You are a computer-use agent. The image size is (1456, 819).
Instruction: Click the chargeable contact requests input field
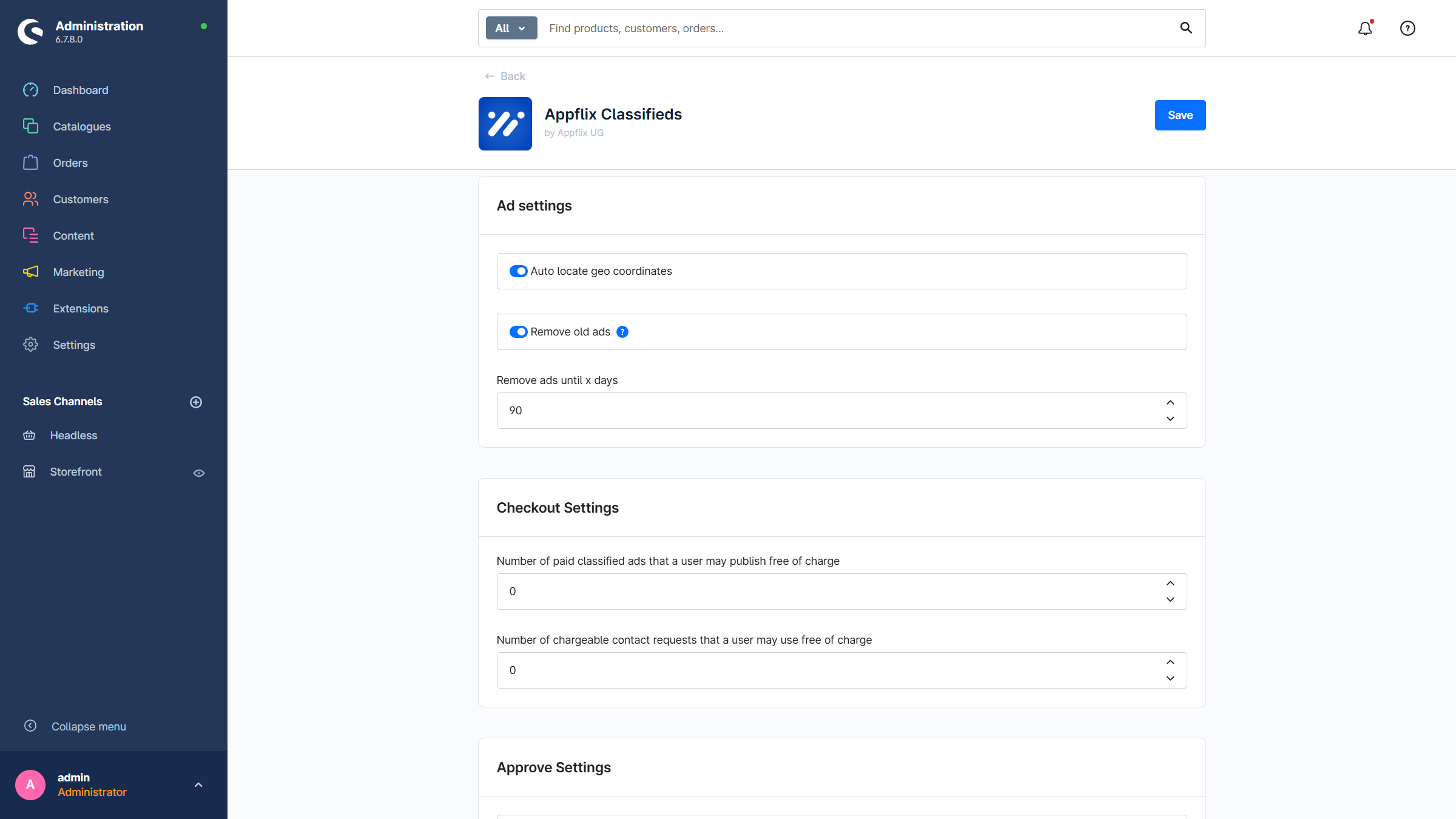point(825,670)
